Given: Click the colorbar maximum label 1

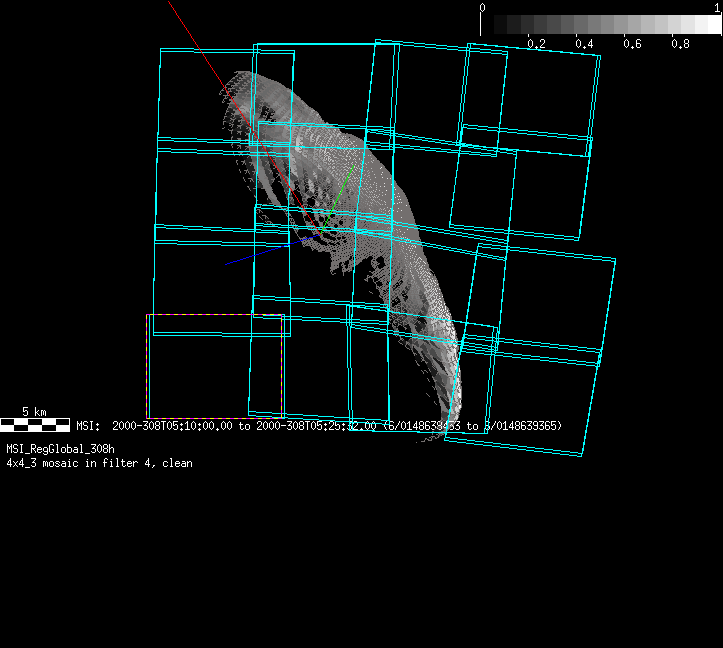Looking at the screenshot, I should (717, 7).
